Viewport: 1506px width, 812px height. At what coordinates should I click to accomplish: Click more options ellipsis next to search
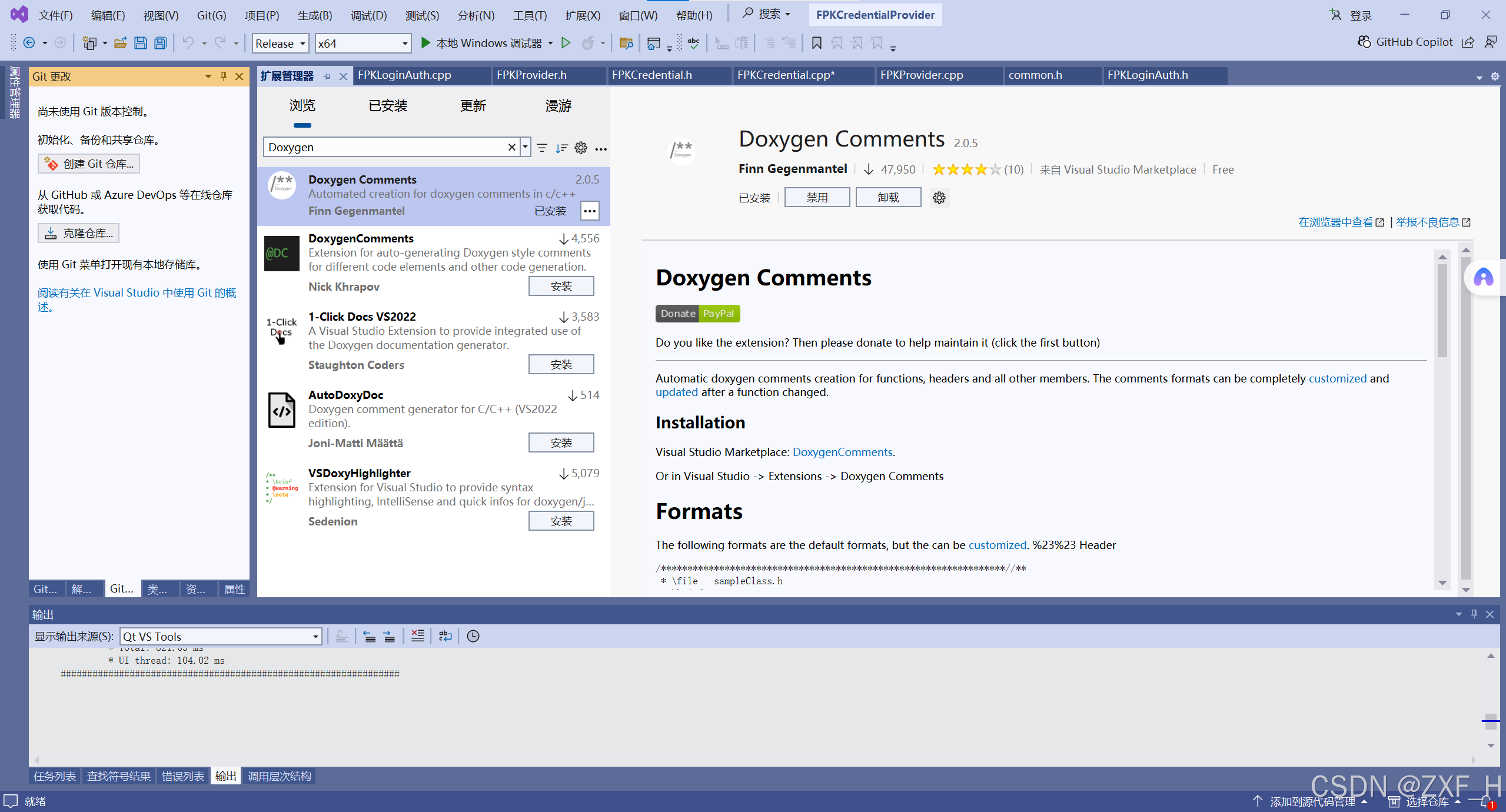pos(601,149)
